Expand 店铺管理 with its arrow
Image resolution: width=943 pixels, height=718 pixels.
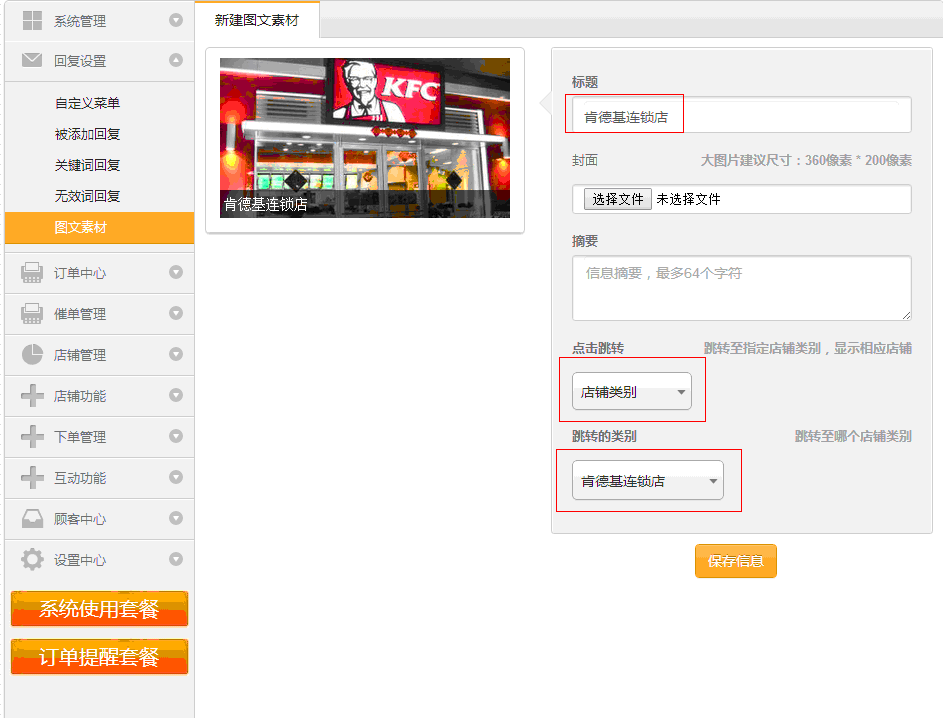coord(176,354)
